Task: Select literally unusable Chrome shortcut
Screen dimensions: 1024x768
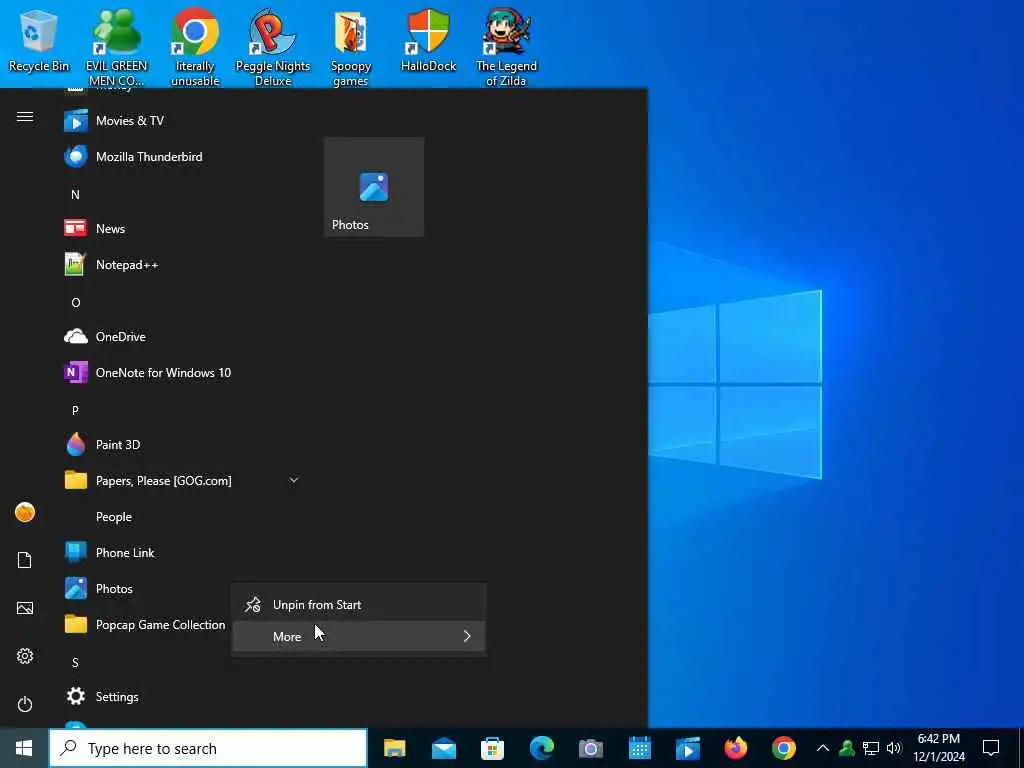Action: click(195, 47)
